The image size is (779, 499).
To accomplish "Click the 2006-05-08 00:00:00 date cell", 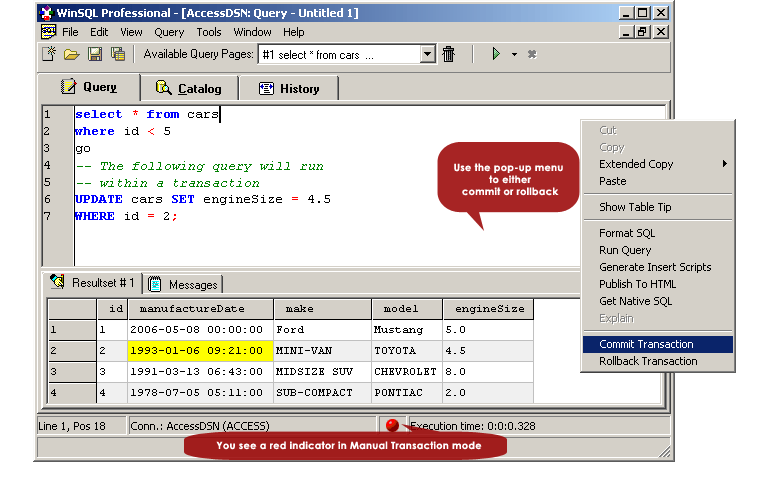I will 200,330.
